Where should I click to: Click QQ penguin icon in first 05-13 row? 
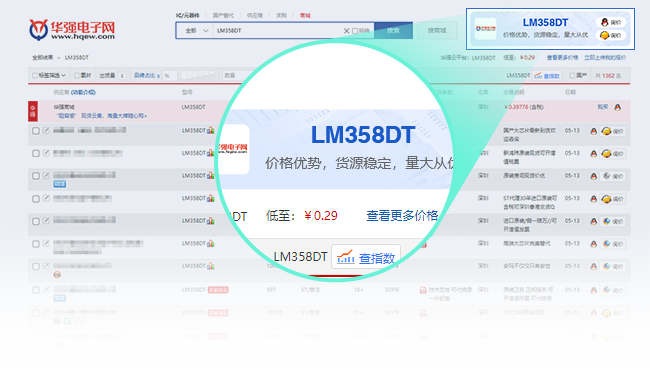[x=594, y=131]
